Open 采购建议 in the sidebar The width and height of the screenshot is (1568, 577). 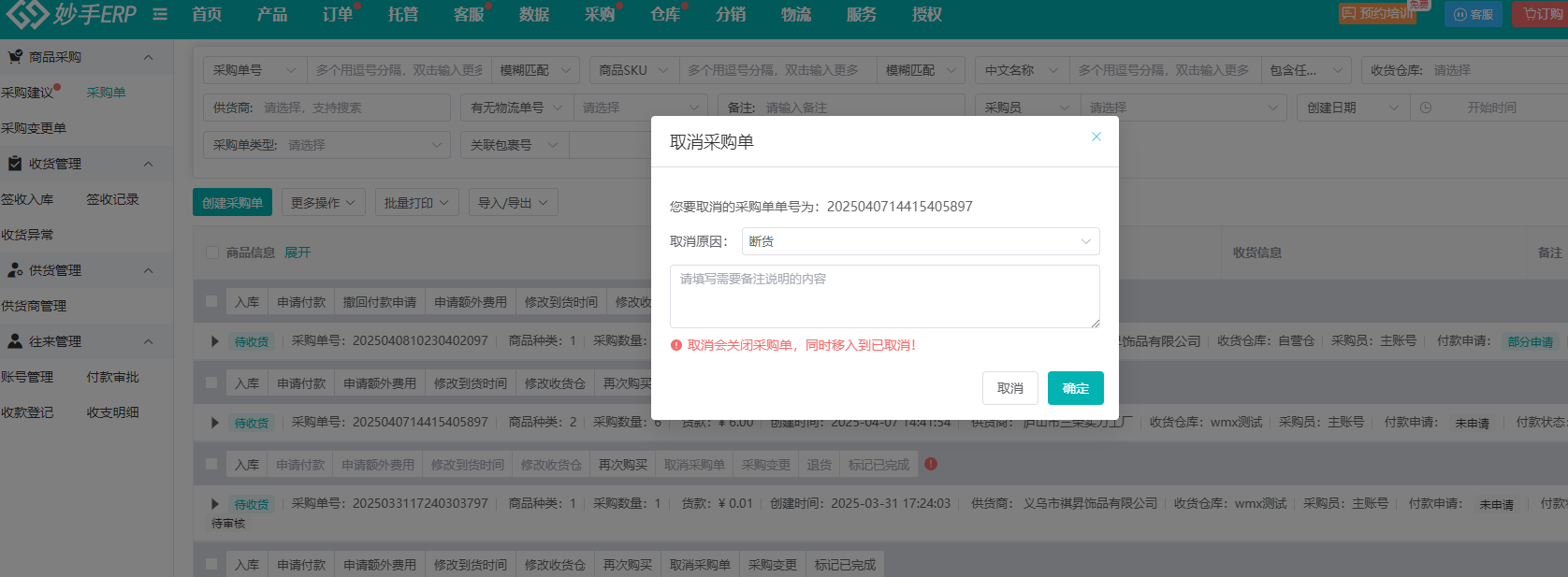coord(27,93)
